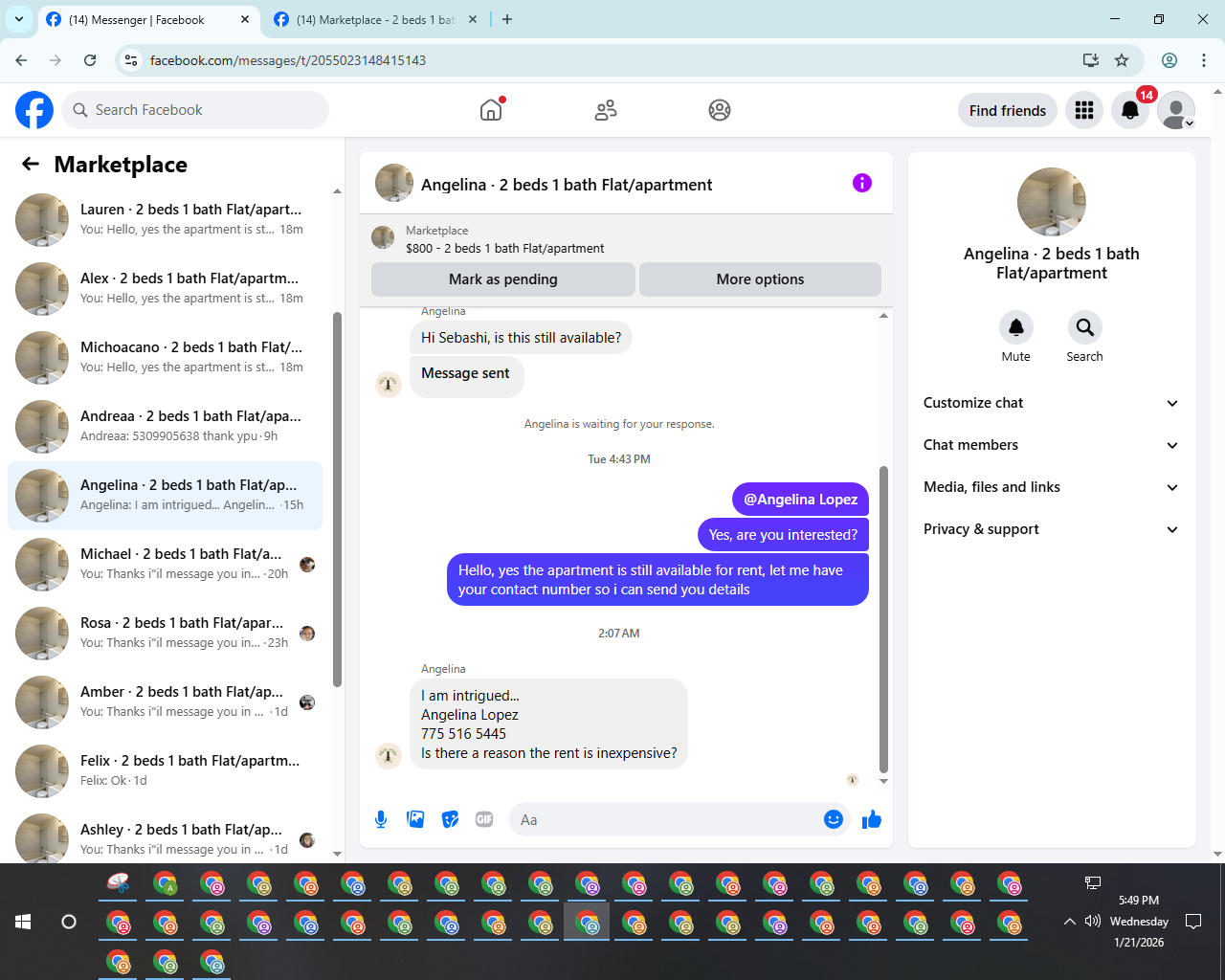Expand the Privacy & support section
The image size is (1225, 980).
[1051, 529]
